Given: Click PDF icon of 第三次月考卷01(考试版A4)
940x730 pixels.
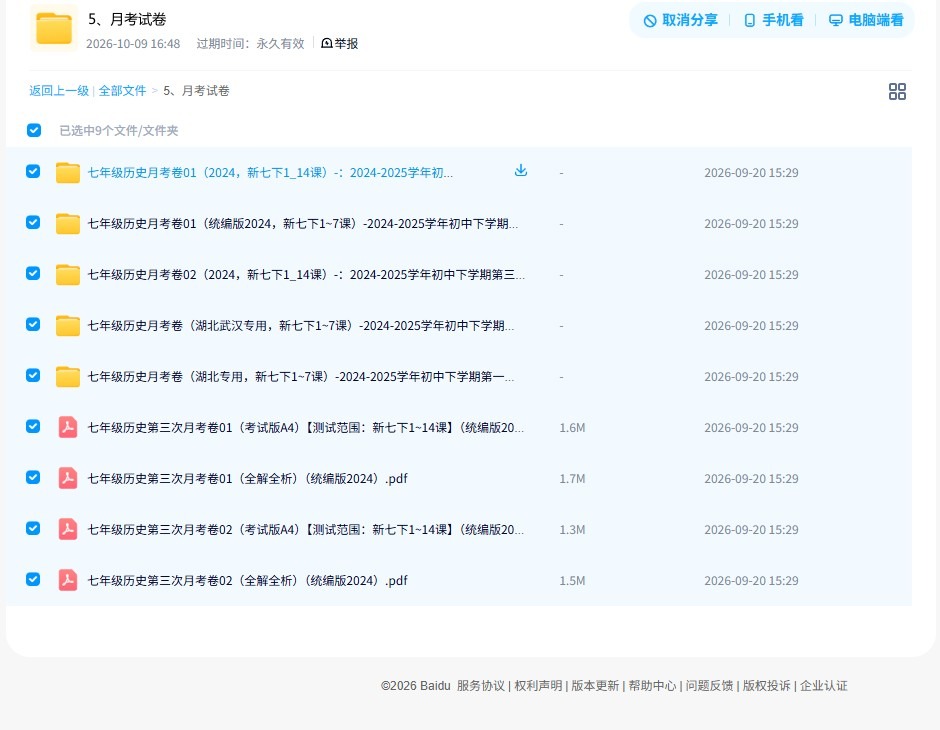Looking at the screenshot, I should (68, 427).
